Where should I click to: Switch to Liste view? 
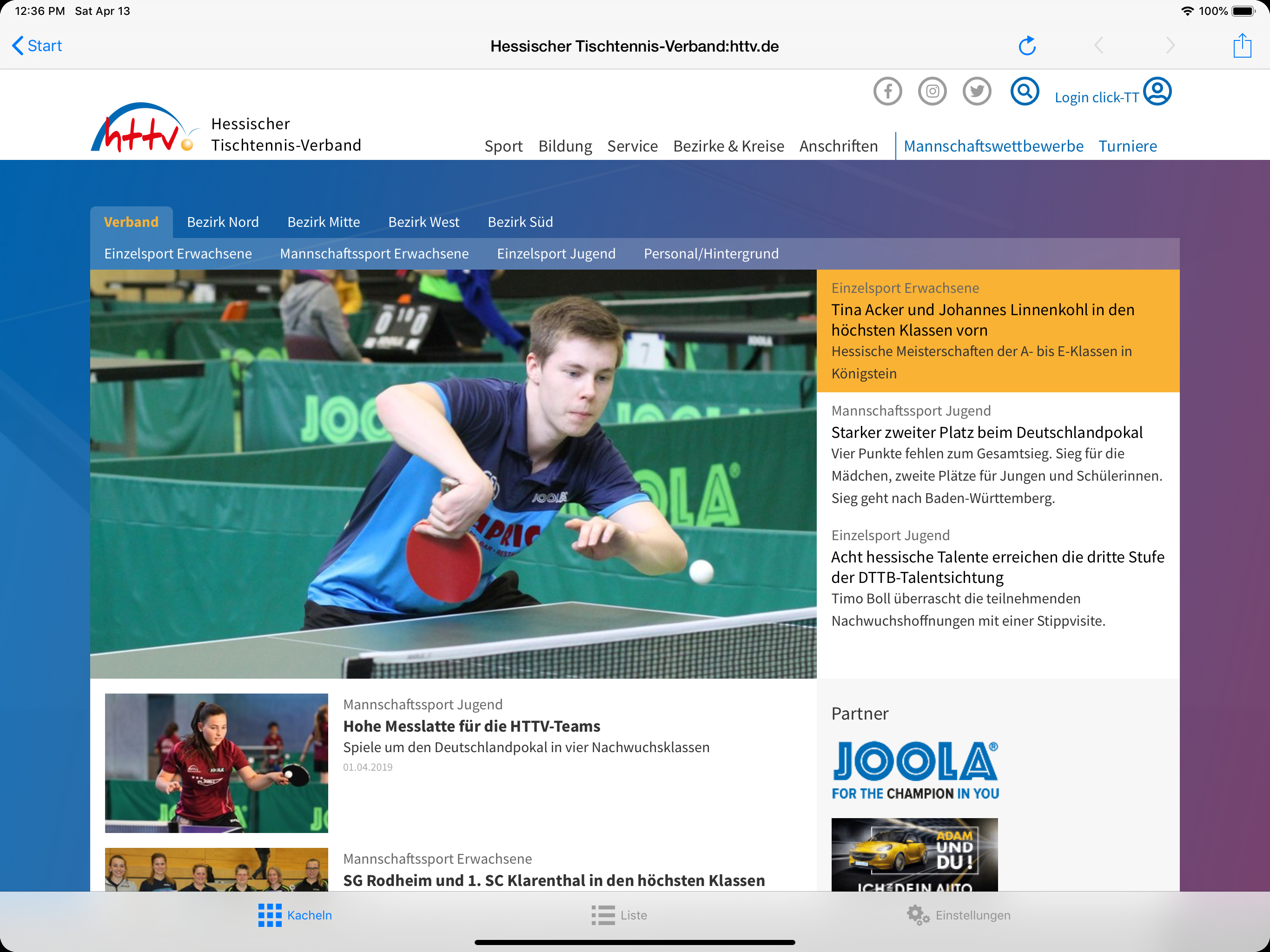(x=619, y=915)
